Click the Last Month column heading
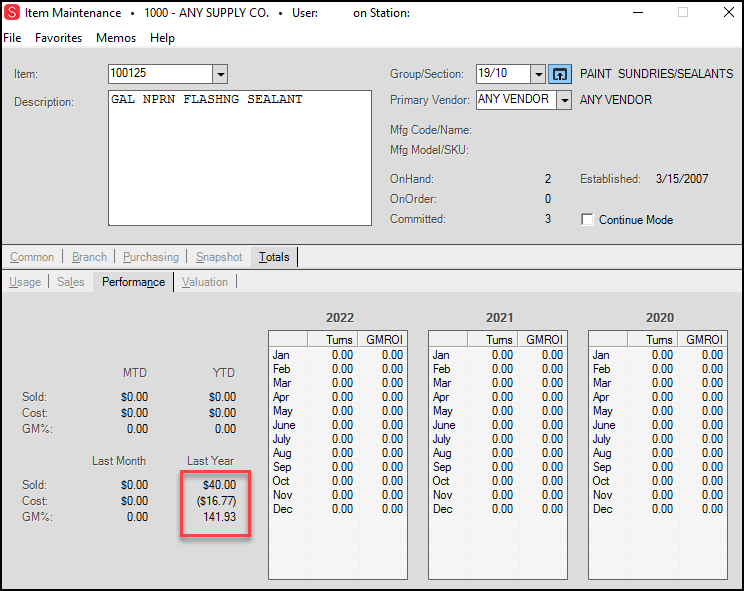The height and width of the screenshot is (591, 744). click(x=119, y=461)
